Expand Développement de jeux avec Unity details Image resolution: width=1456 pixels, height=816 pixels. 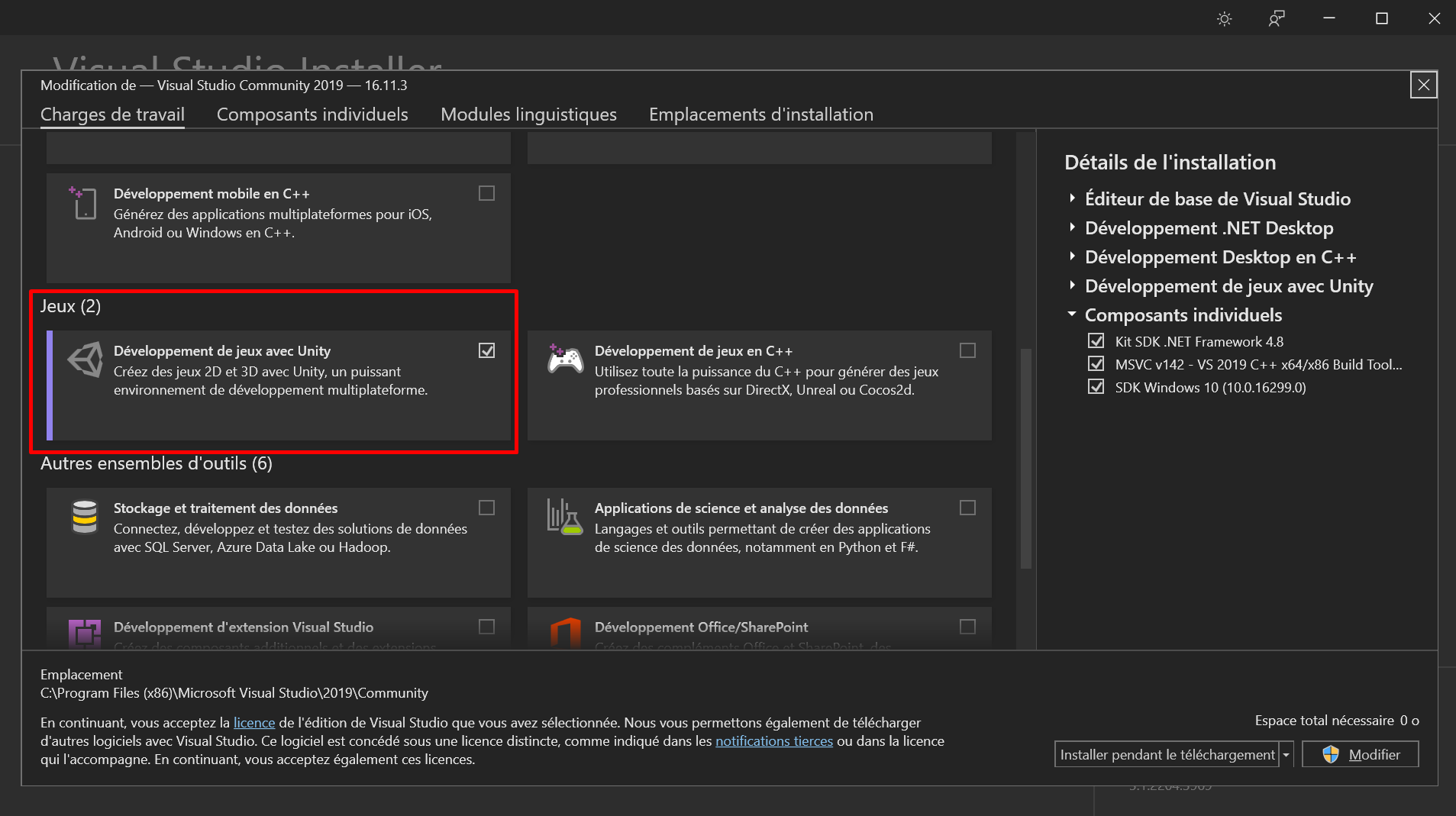(1072, 285)
